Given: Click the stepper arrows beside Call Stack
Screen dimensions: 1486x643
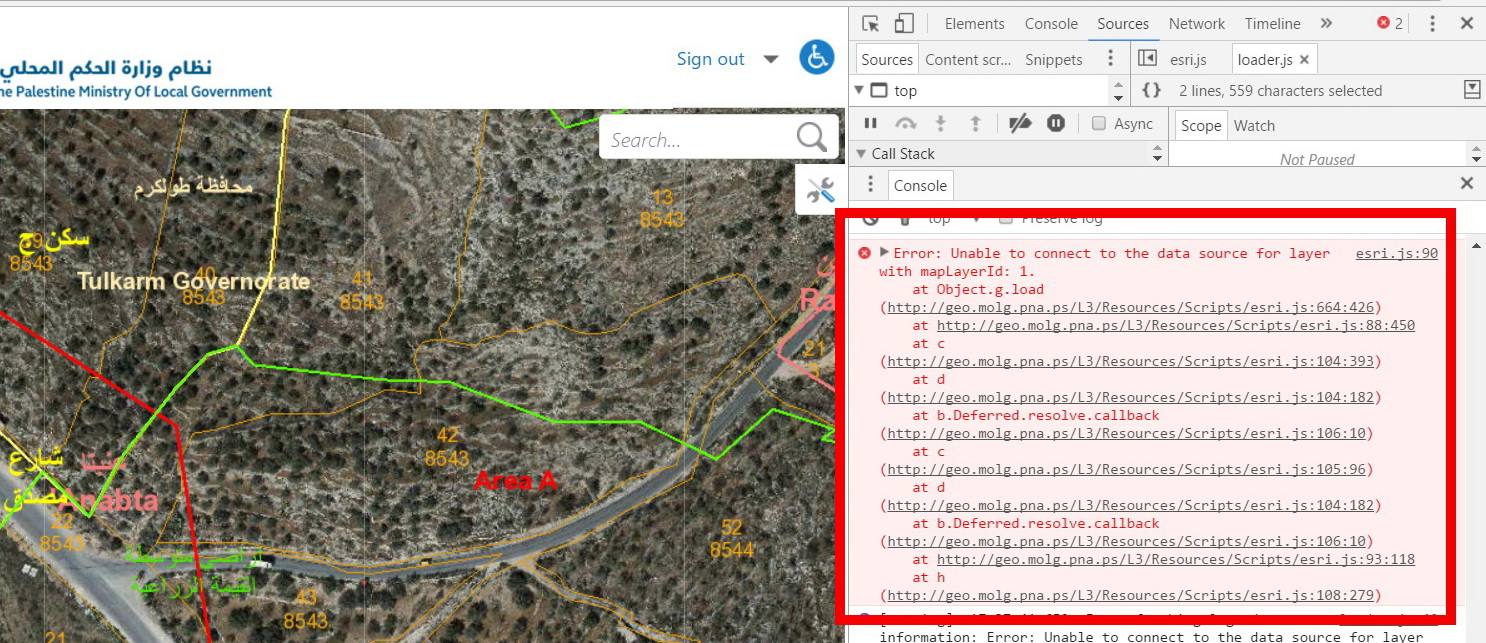Looking at the screenshot, I should pyautogui.click(x=1158, y=154).
